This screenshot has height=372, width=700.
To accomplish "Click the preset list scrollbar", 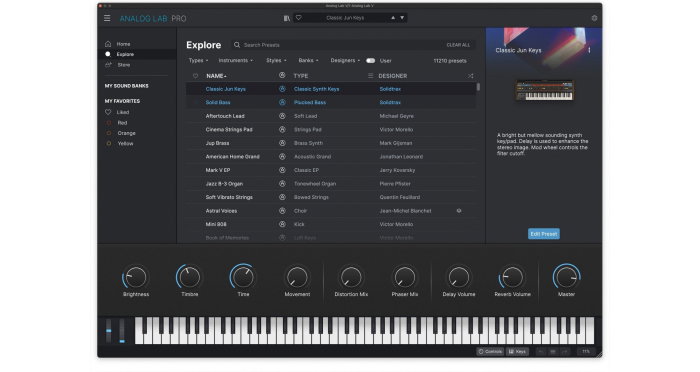I will [x=478, y=87].
